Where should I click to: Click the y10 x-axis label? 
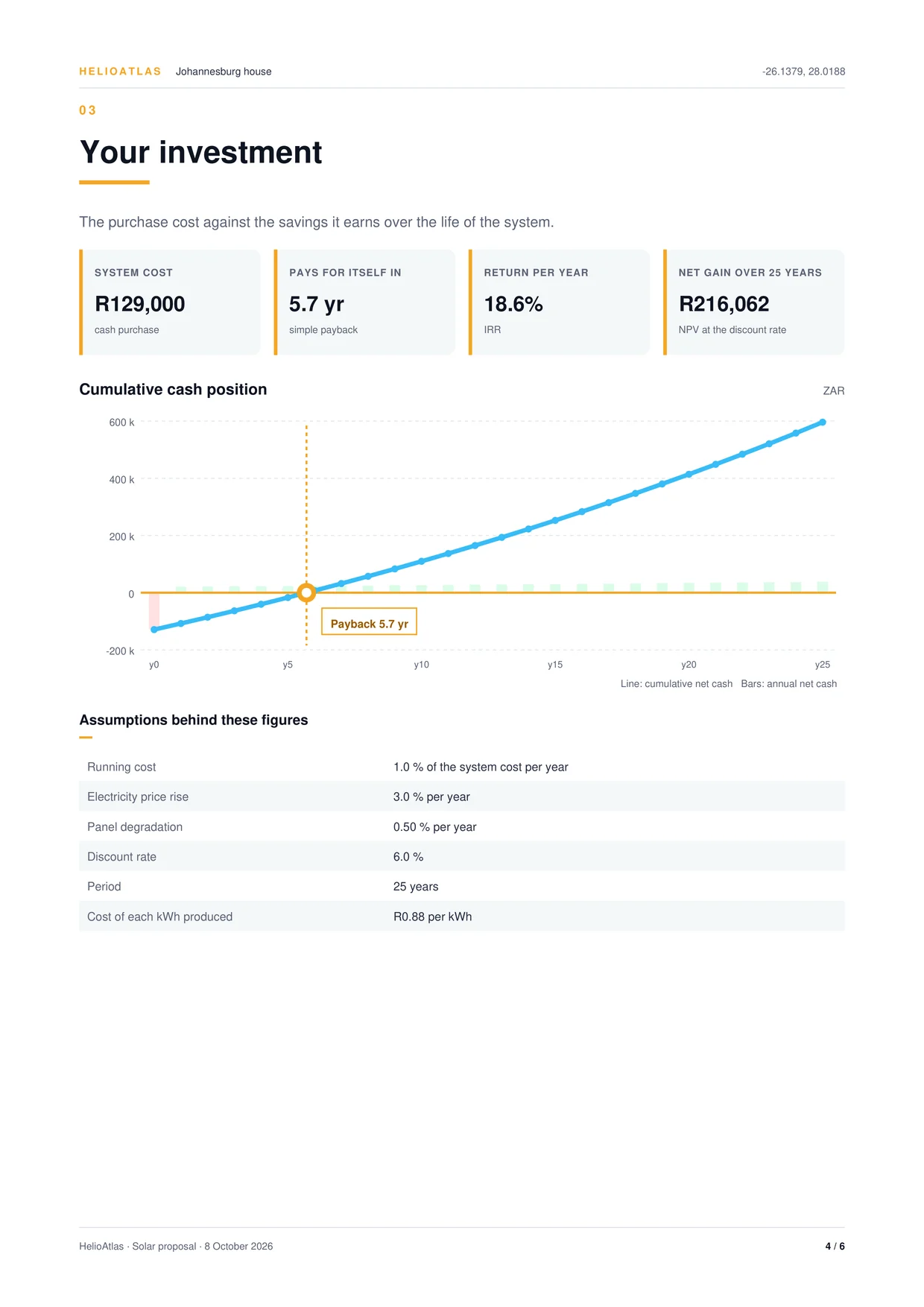click(x=422, y=665)
